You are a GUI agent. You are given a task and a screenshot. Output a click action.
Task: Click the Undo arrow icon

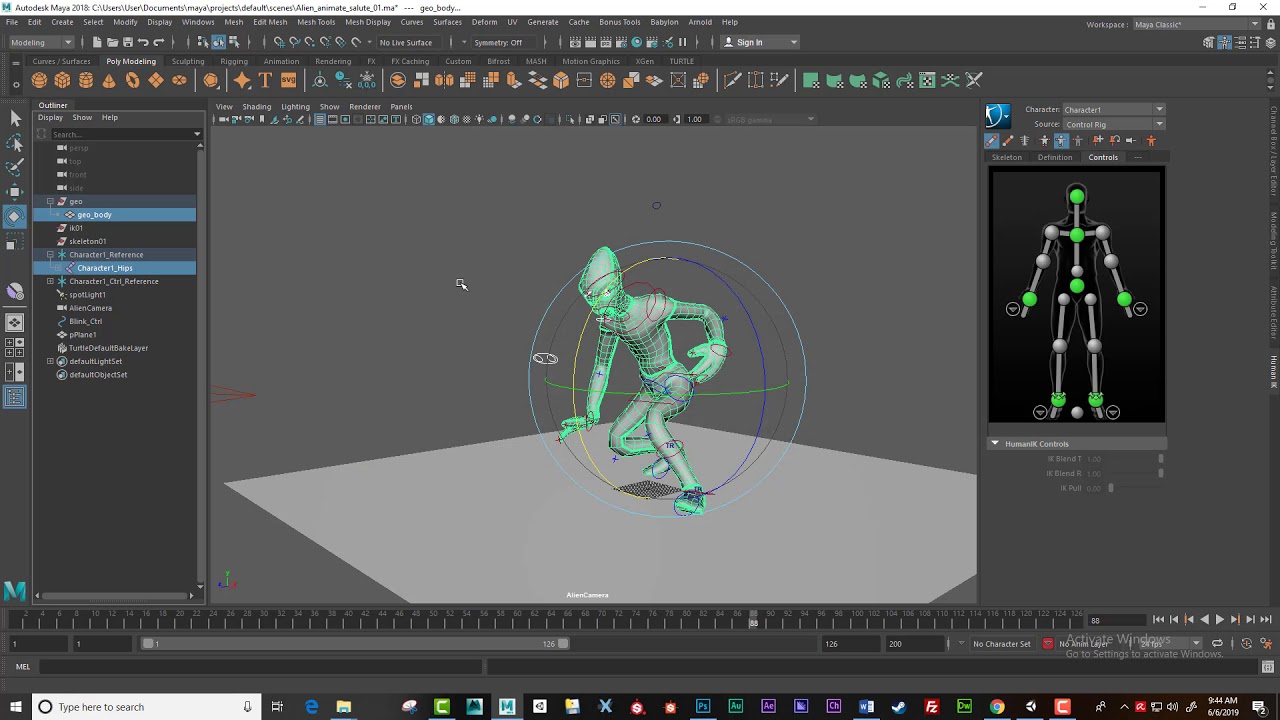143,42
